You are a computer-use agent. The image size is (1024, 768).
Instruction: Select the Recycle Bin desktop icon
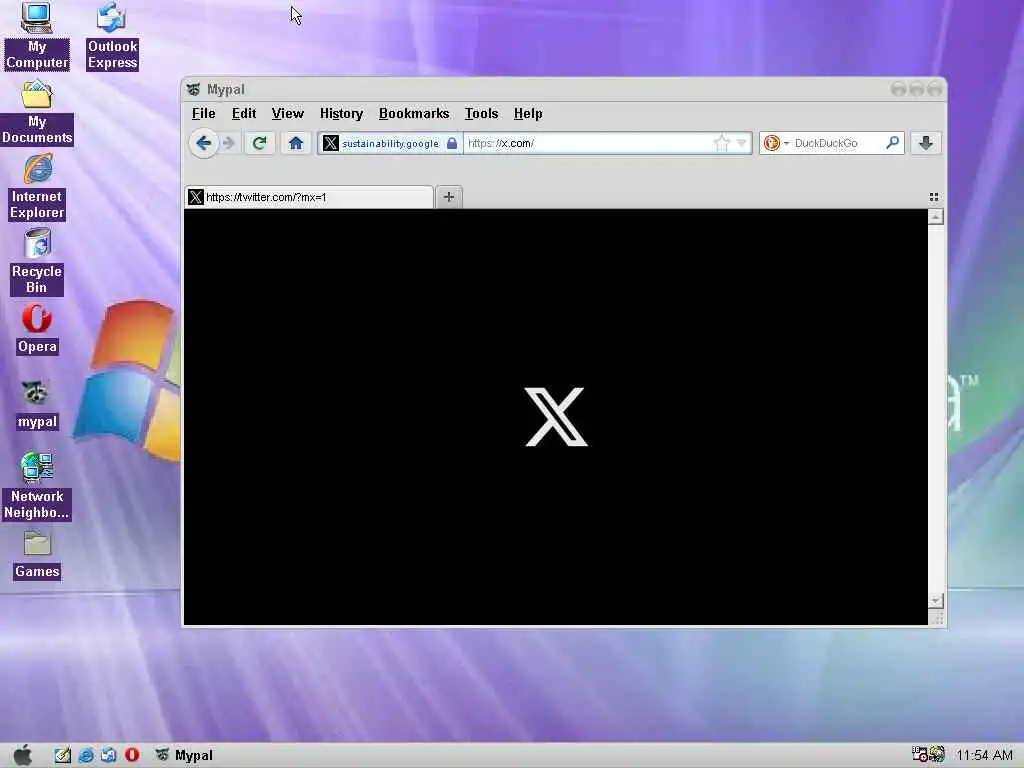(x=37, y=261)
